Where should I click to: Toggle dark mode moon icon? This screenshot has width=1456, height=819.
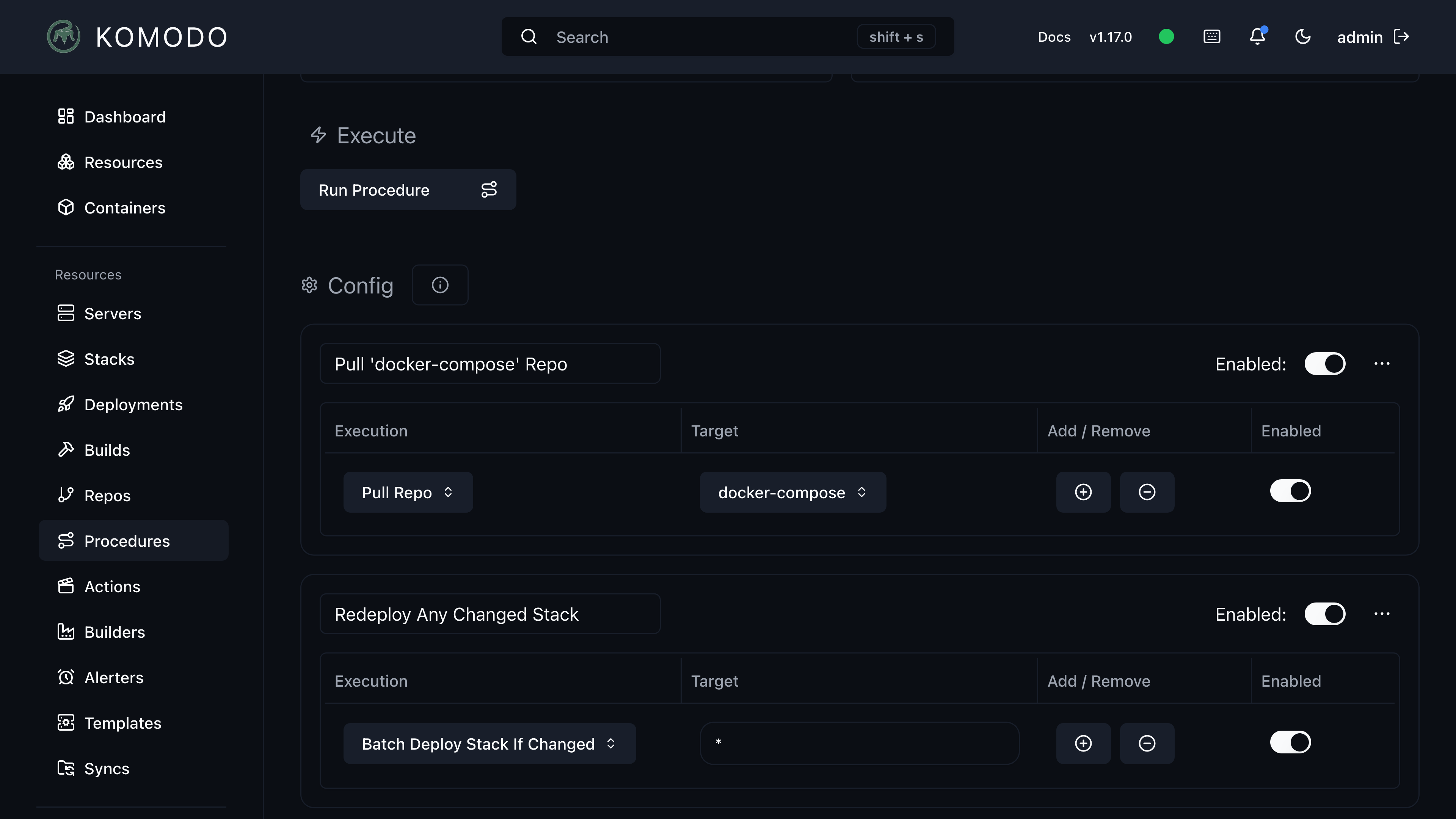pyautogui.click(x=1303, y=37)
